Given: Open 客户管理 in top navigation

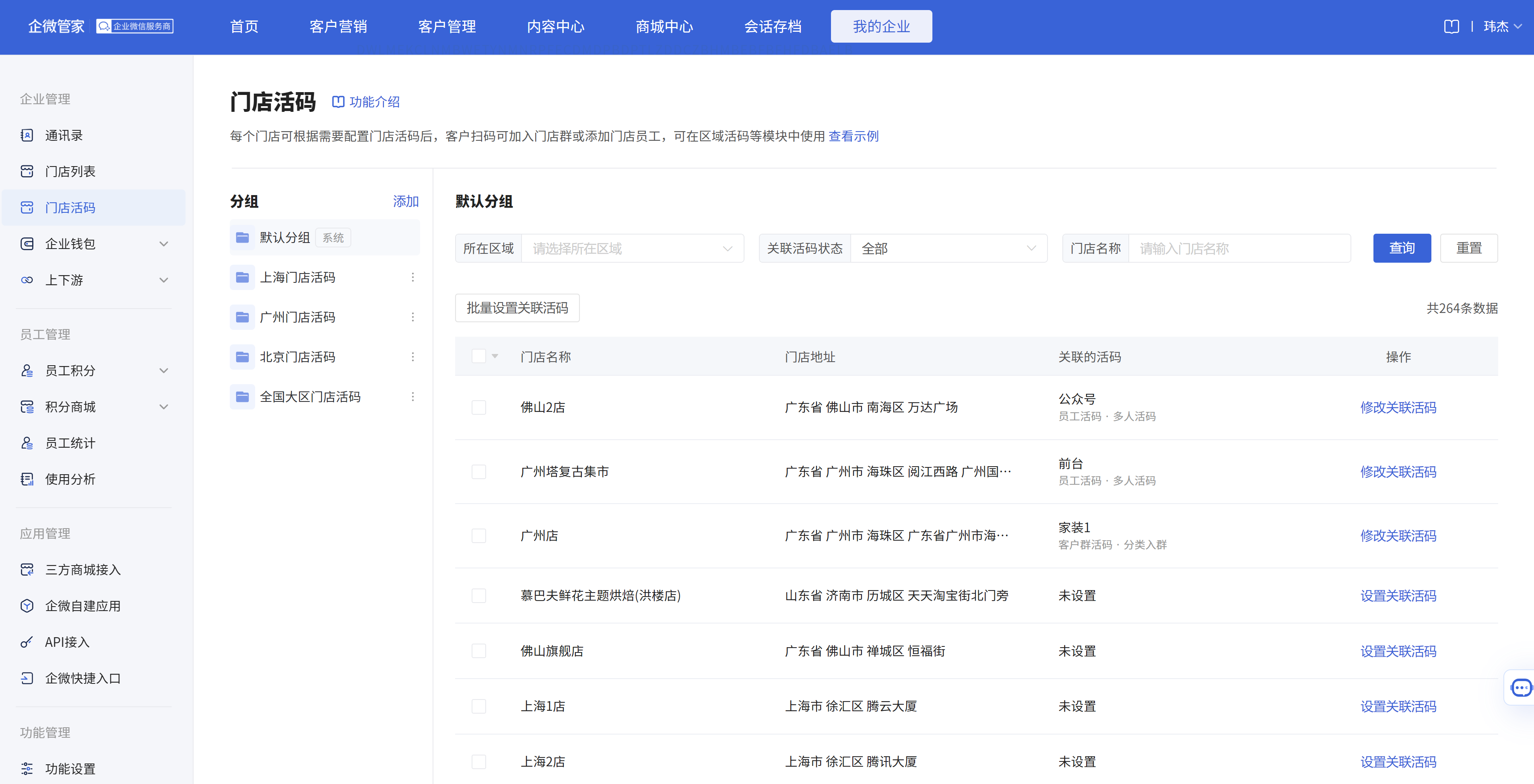Looking at the screenshot, I should point(447,26).
